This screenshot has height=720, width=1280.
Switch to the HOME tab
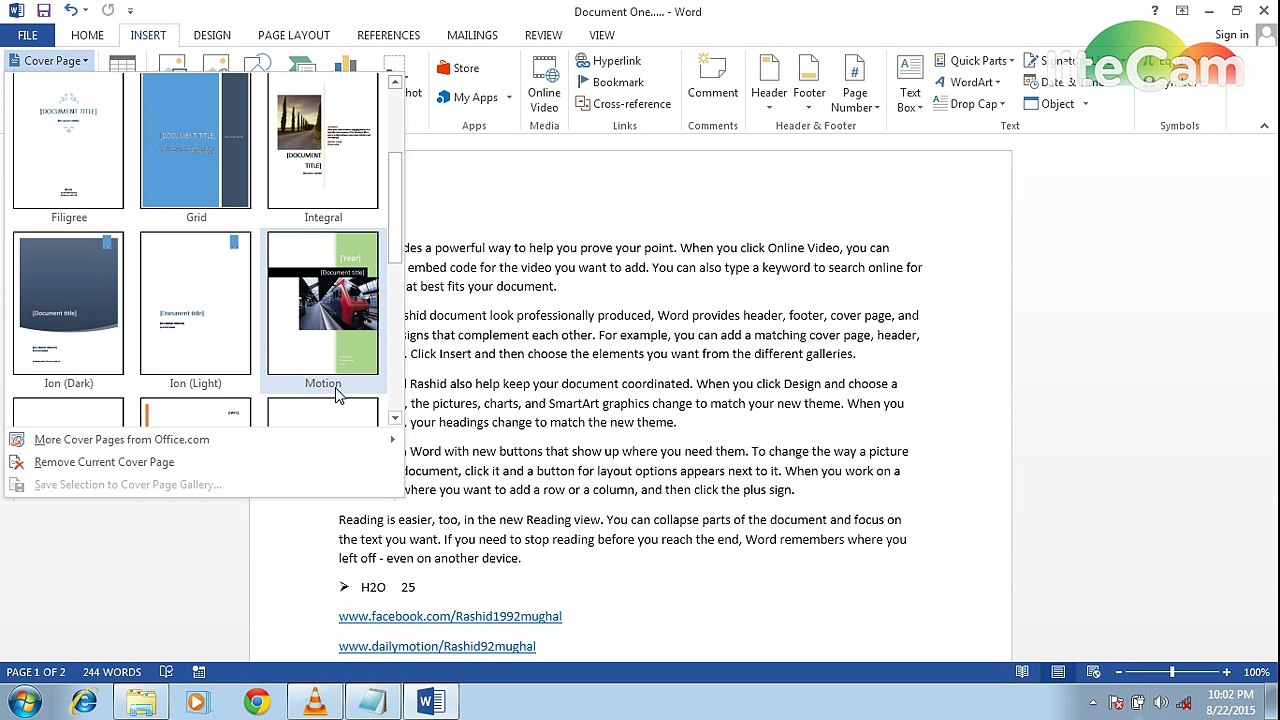(87, 35)
